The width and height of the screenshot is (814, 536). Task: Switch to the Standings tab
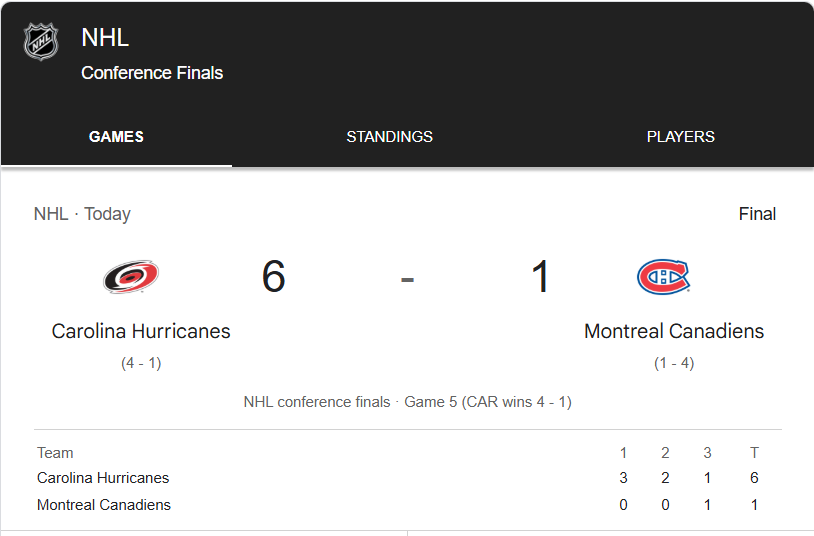pyautogui.click(x=389, y=137)
